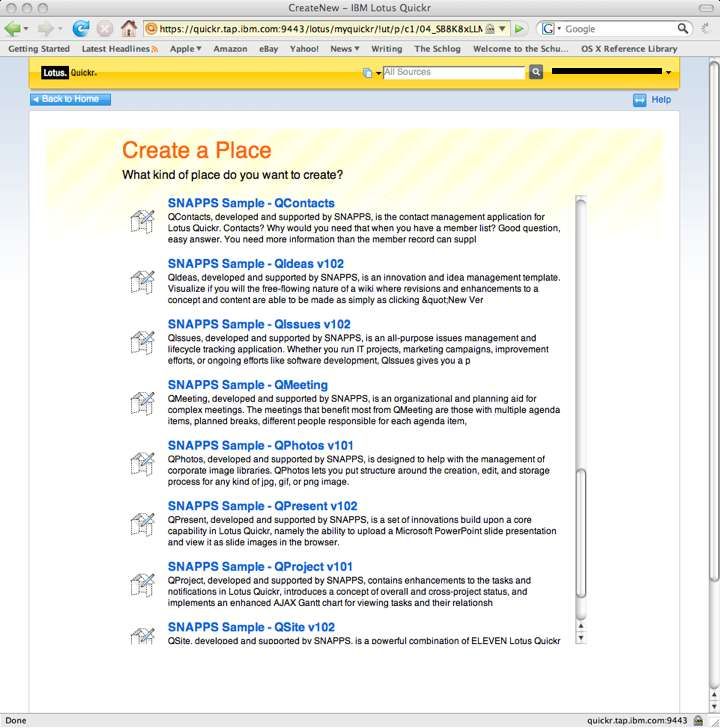720x728 pixels.
Task: Click the QIssues v102 template icon
Action: pyautogui.click(x=142, y=343)
